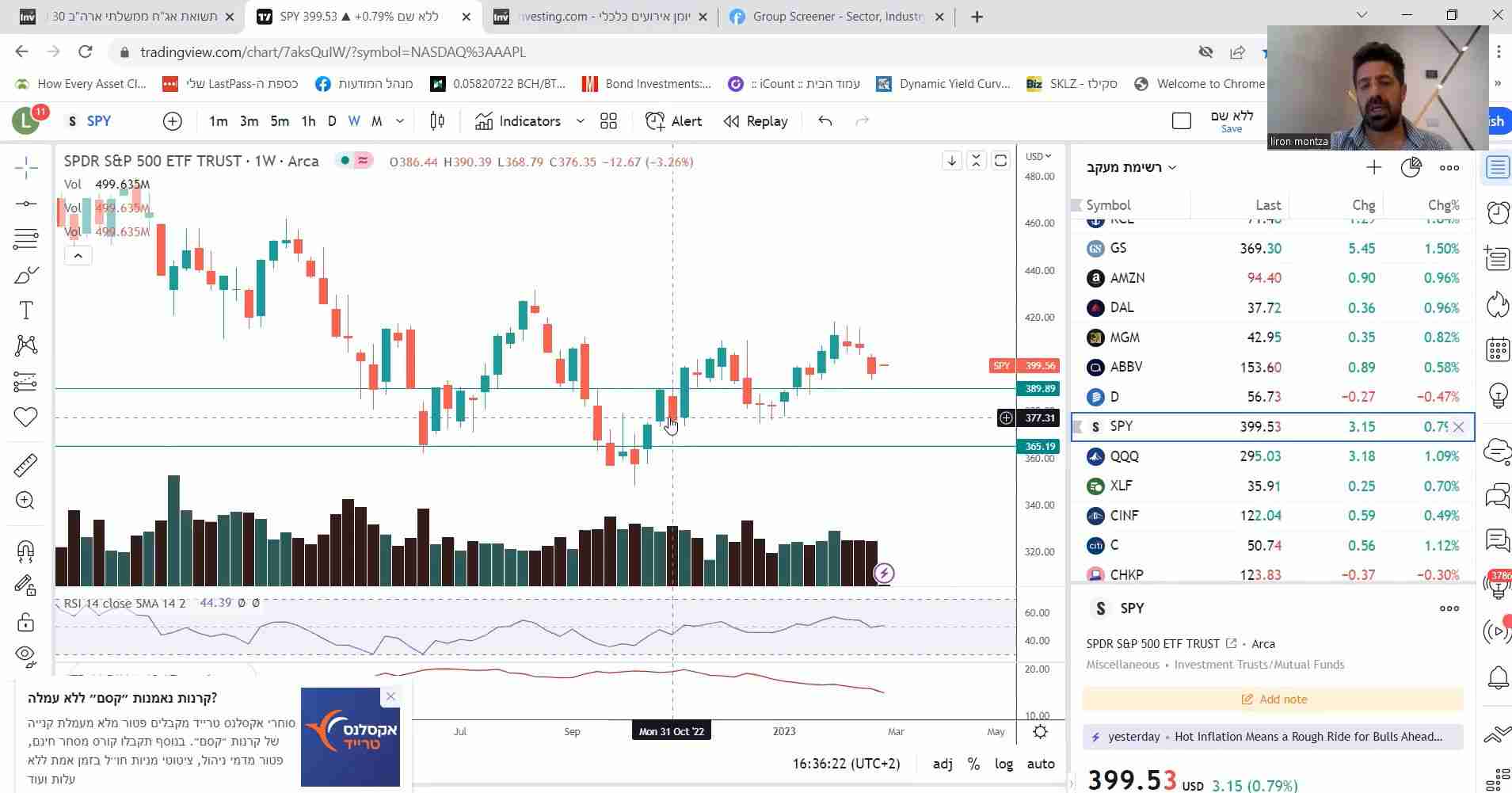Open watchlist advanced view icon
The width and height of the screenshot is (1512, 793).
1411,167
